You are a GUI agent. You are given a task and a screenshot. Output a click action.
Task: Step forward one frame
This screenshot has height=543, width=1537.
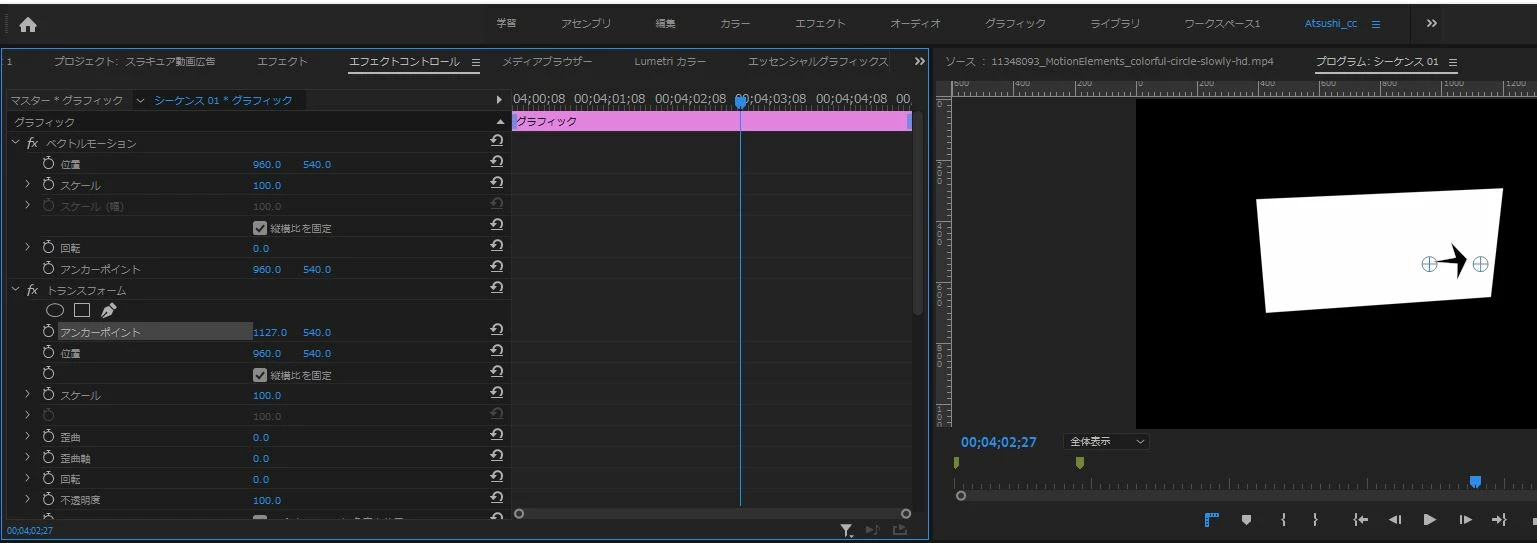[x=1465, y=519]
